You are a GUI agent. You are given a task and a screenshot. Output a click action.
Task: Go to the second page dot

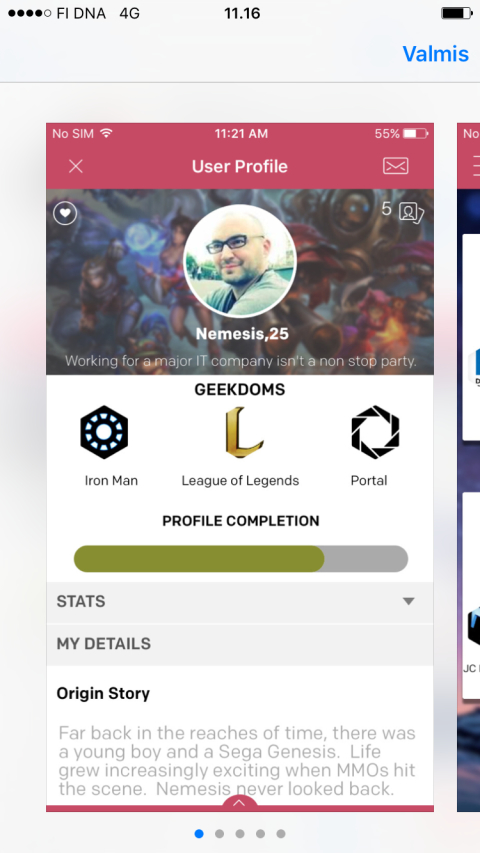(219, 833)
